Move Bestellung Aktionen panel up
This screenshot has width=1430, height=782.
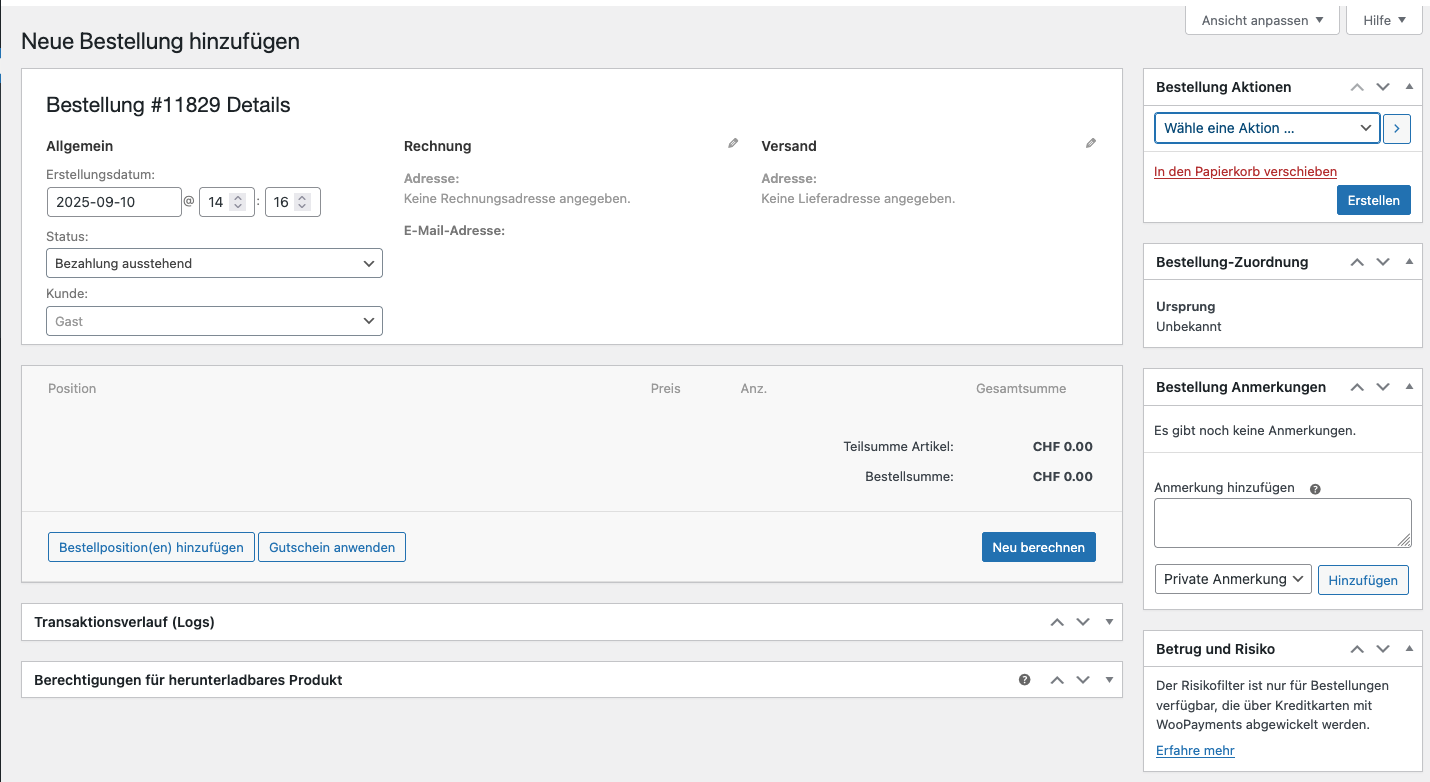pyautogui.click(x=1357, y=87)
